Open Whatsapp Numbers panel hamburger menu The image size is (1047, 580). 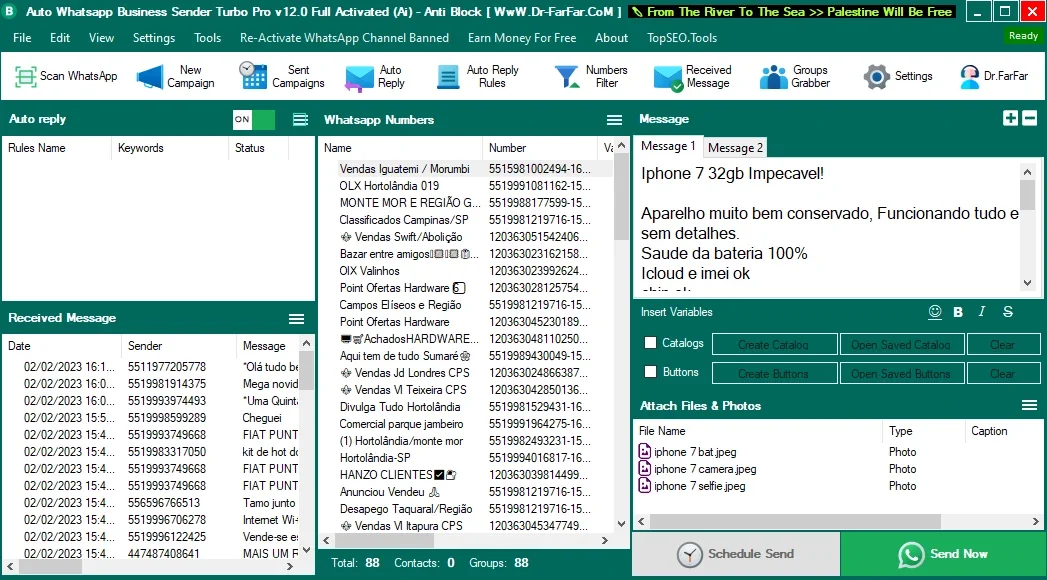pyautogui.click(x=614, y=119)
